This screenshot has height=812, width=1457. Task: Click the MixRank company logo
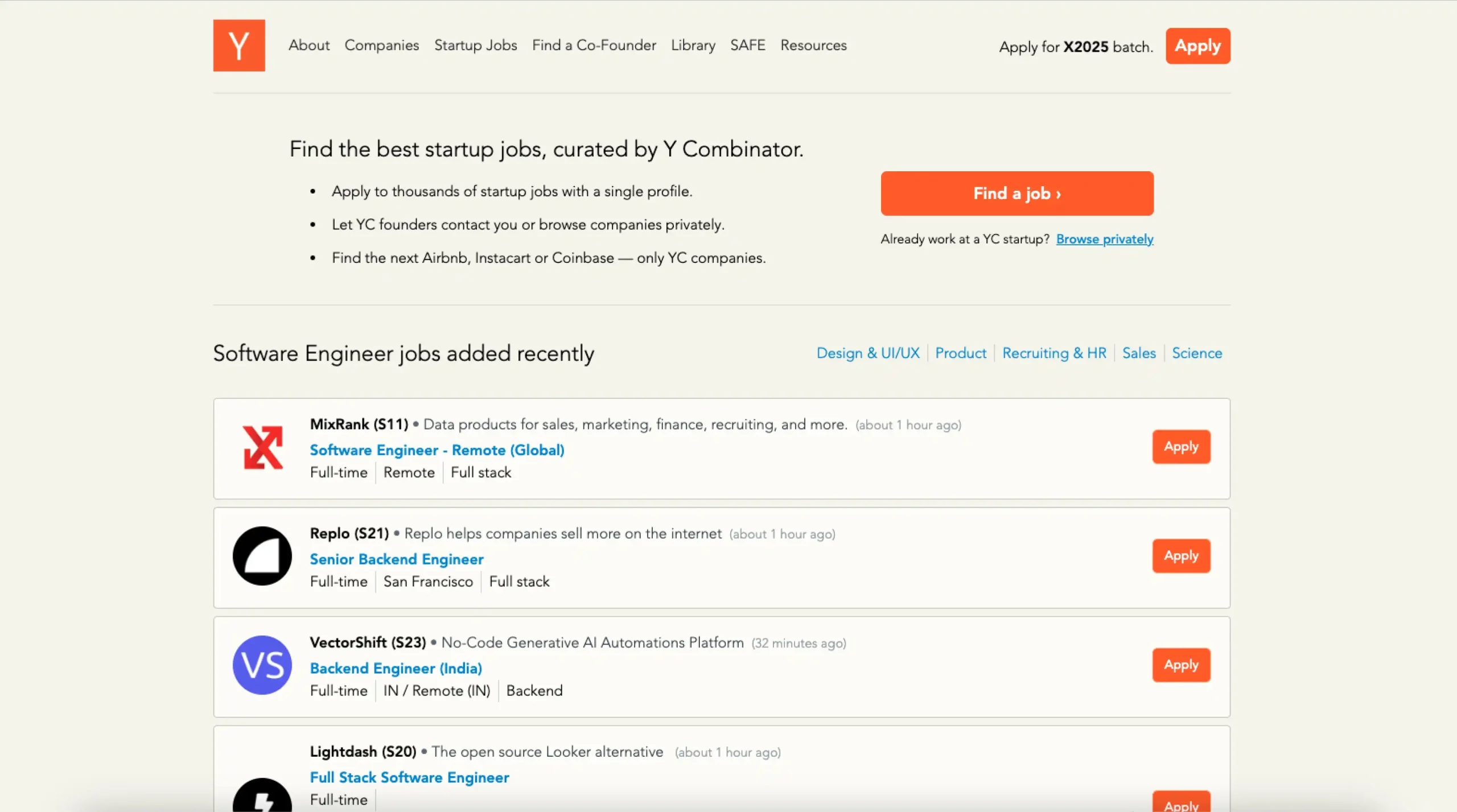pos(262,448)
